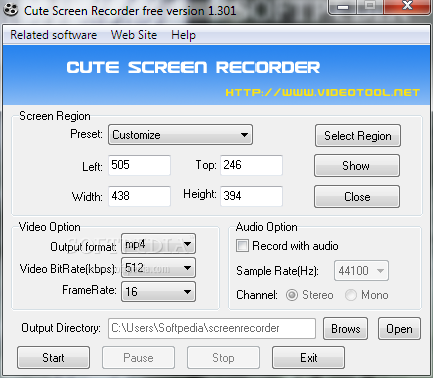
Task: Open the Help menu
Action: pos(183,35)
